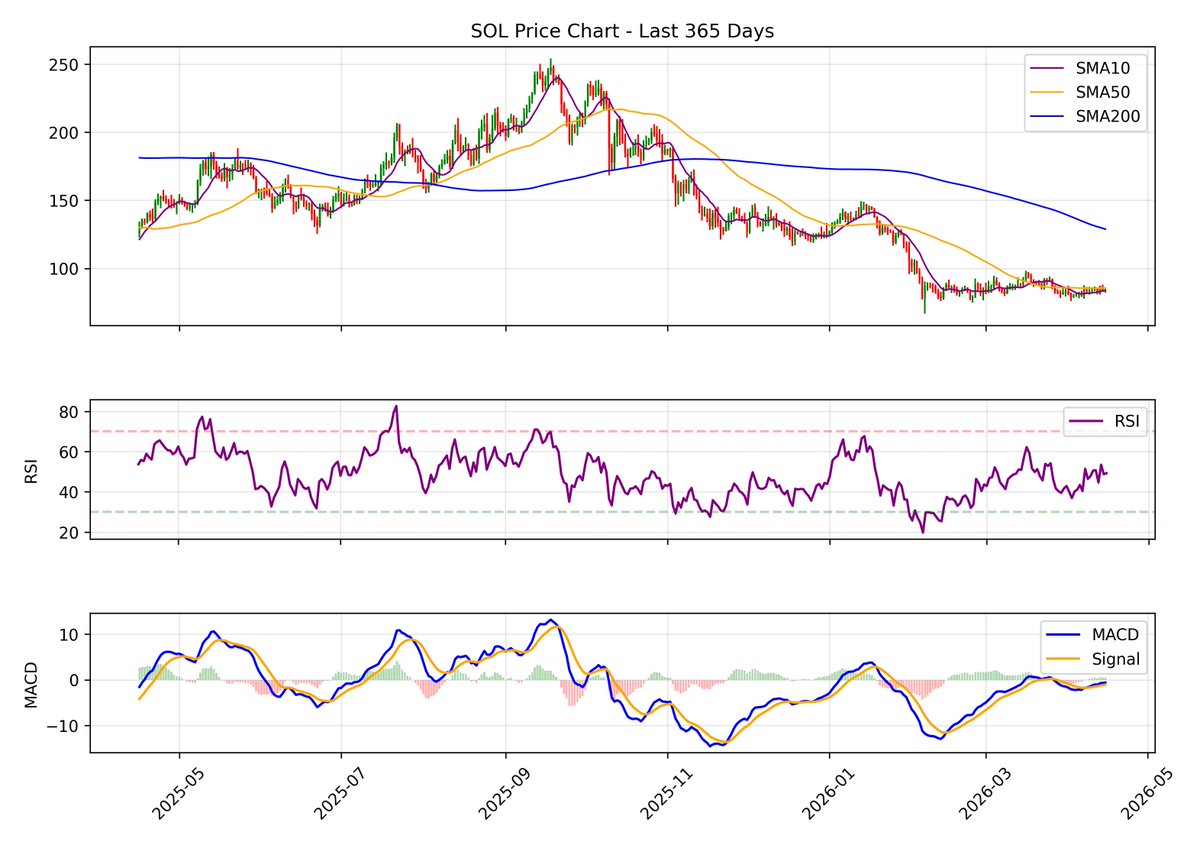
Task: Click the chart title SOL Price Chart
Action: 622,31
